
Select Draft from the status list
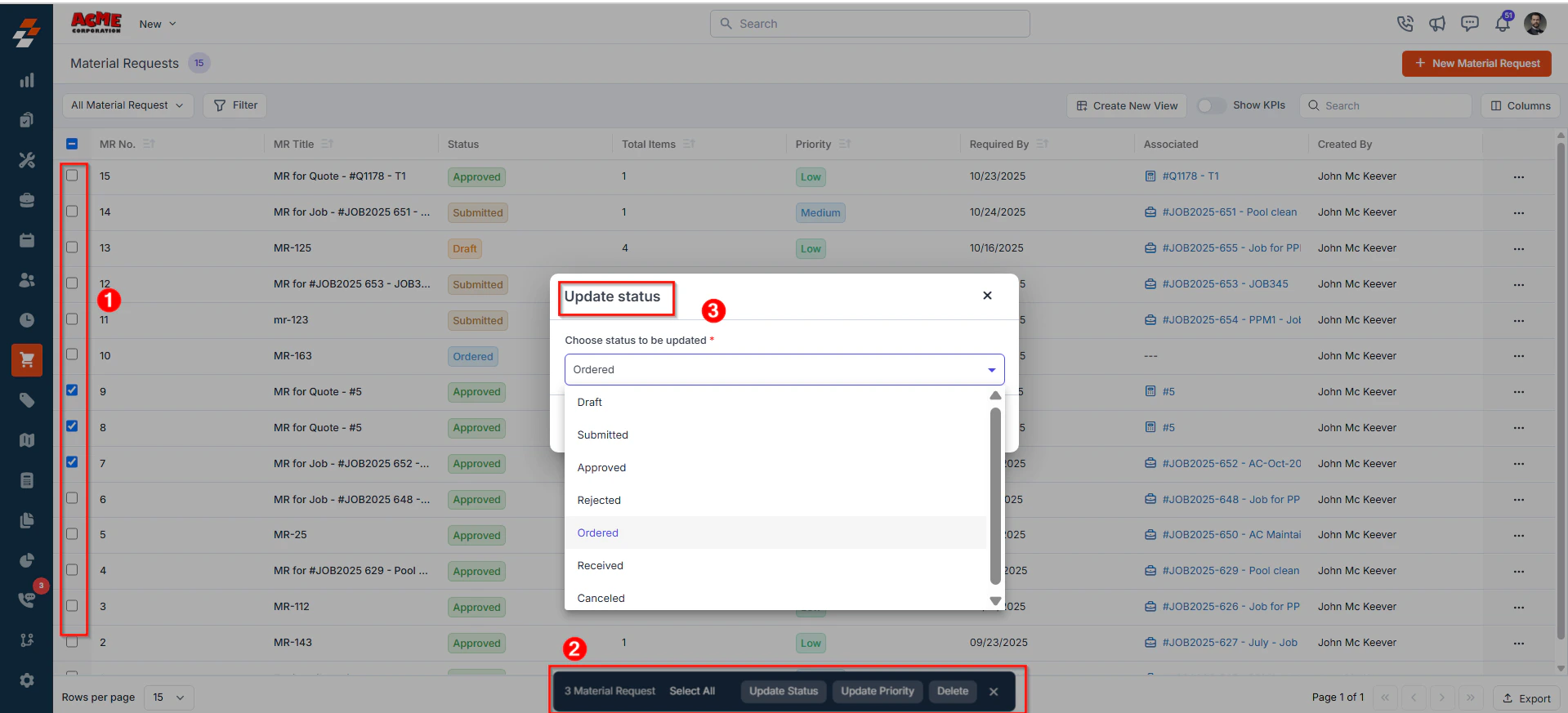(x=775, y=402)
